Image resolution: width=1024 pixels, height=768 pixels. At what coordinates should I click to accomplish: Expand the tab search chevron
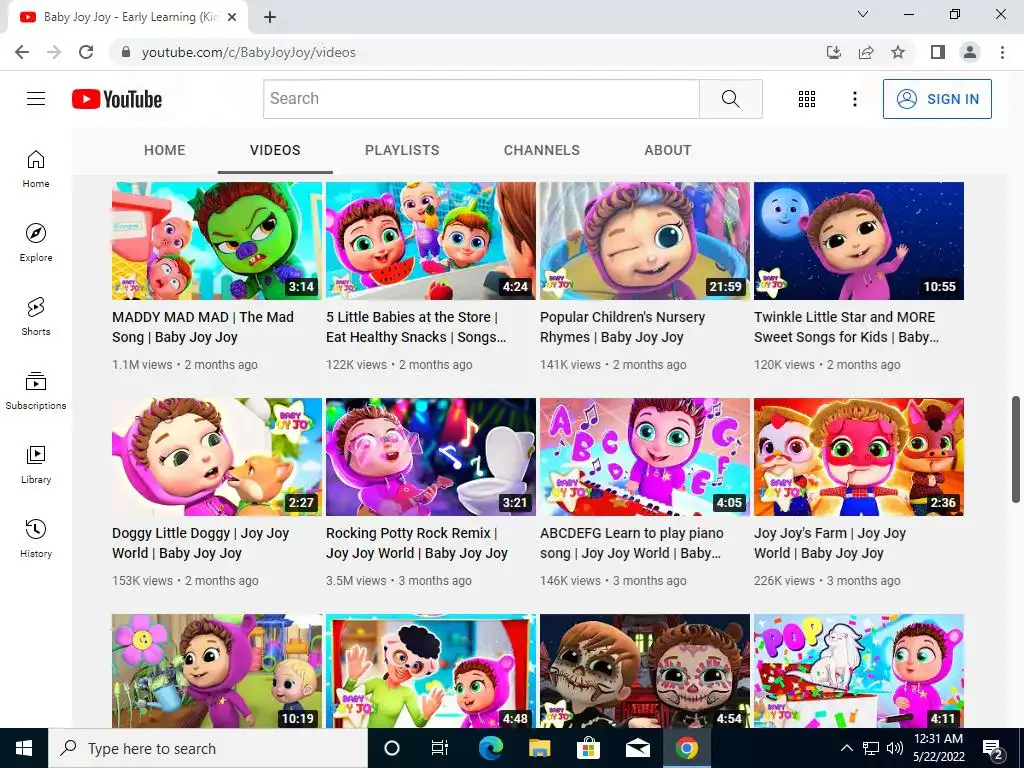pyautogui.click(x=863, y=14)
